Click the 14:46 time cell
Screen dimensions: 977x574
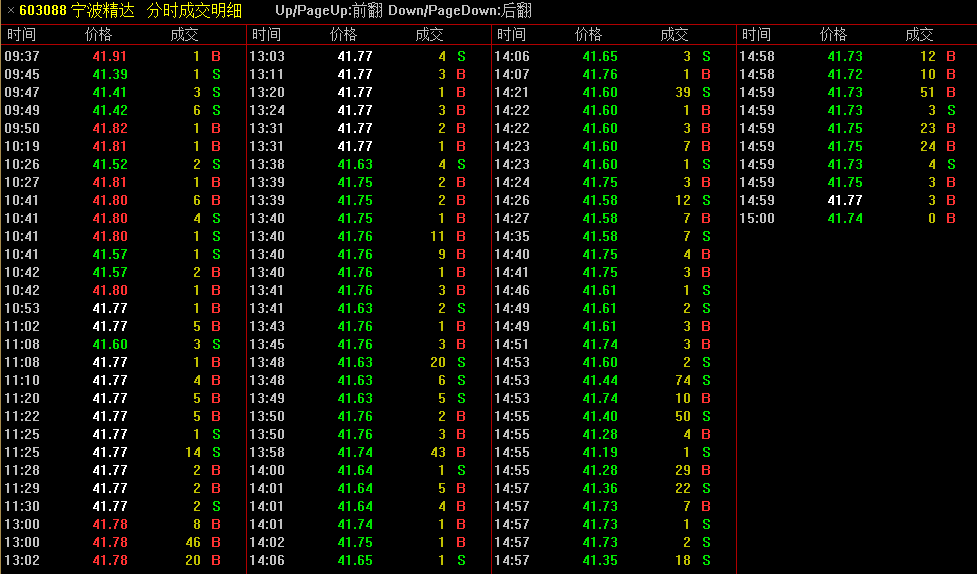tap(512, 290)
